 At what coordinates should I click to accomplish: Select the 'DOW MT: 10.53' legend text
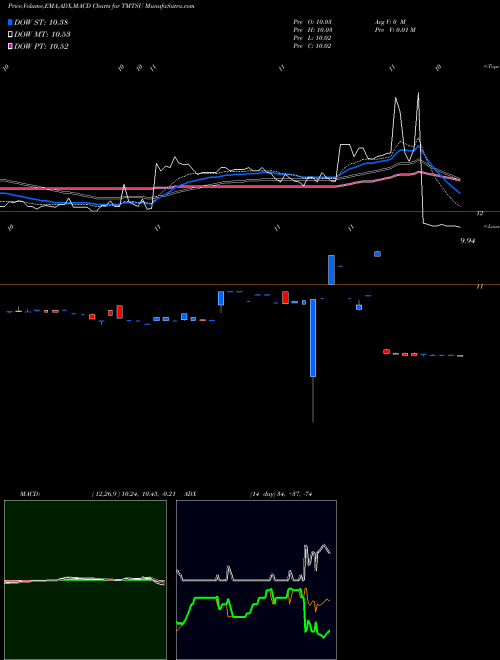point(42,35)
